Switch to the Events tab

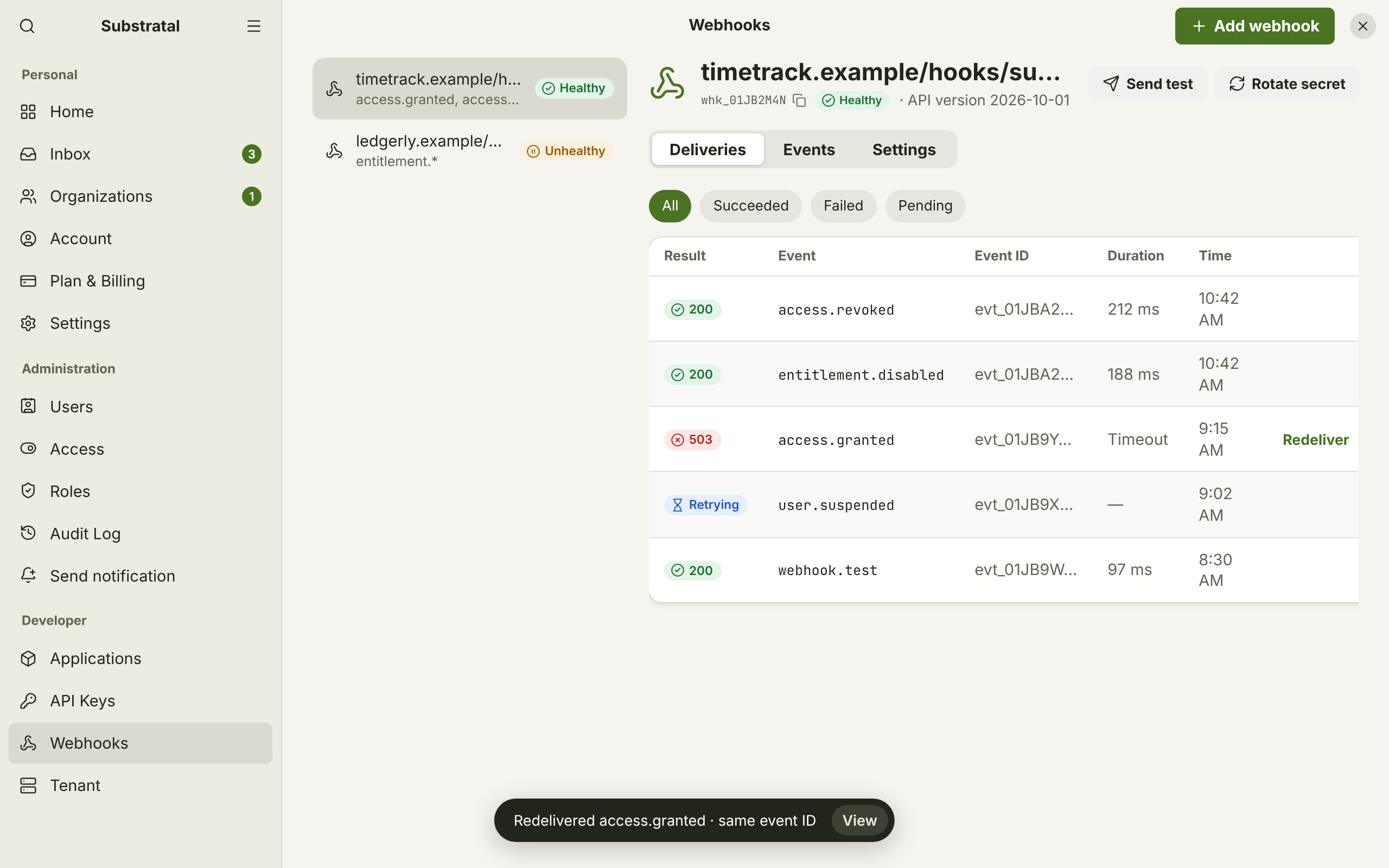point(809,149)
